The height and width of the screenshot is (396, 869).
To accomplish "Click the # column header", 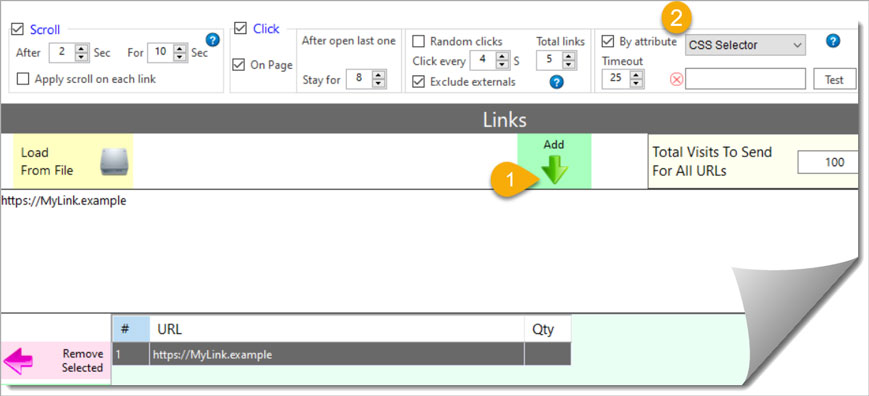I will click(131, 330).
